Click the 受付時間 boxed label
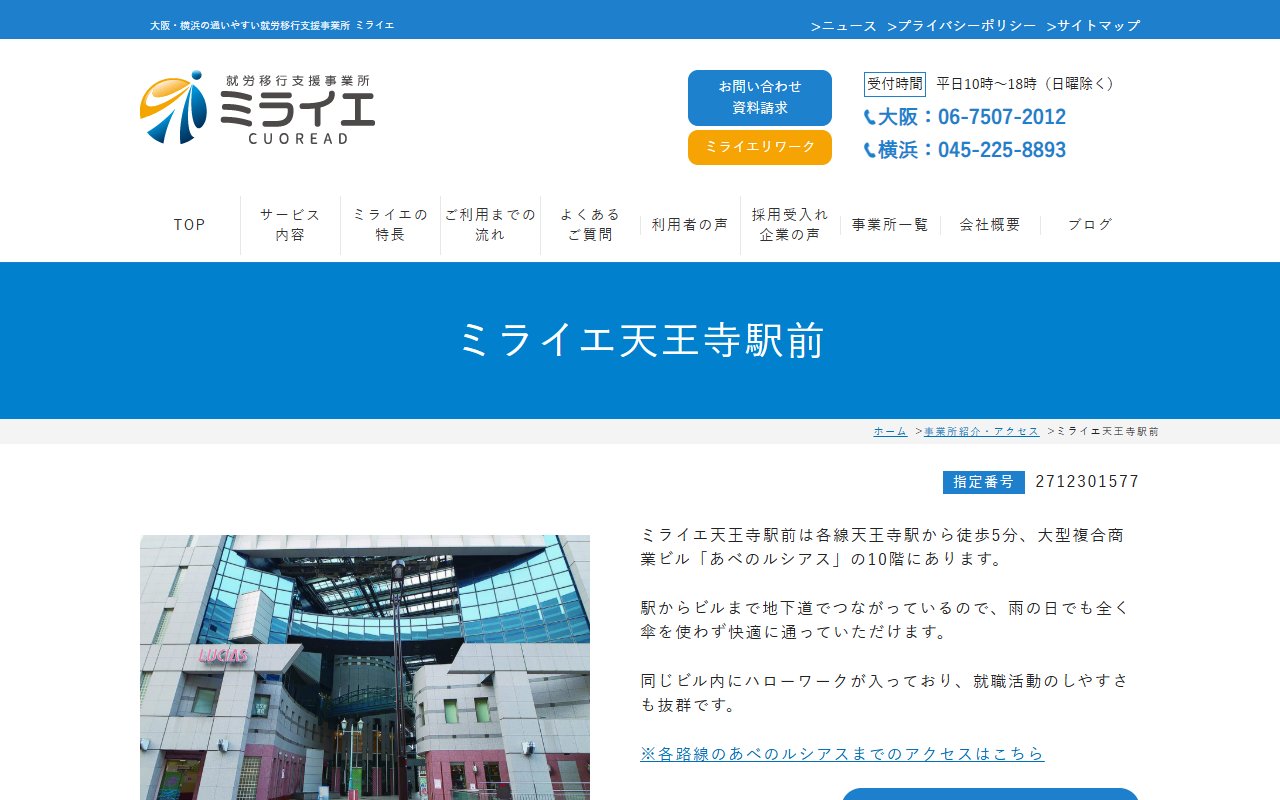 tap(895, 84)
